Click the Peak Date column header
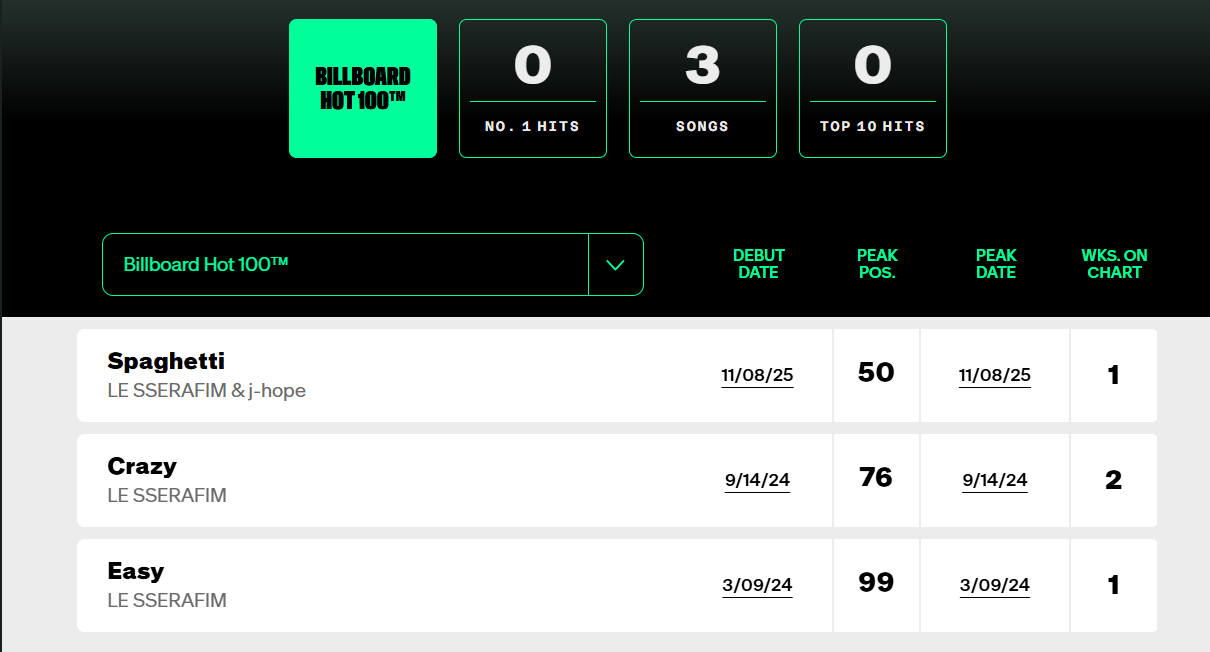Screen dimensions: 1210x652 point(996,264)
